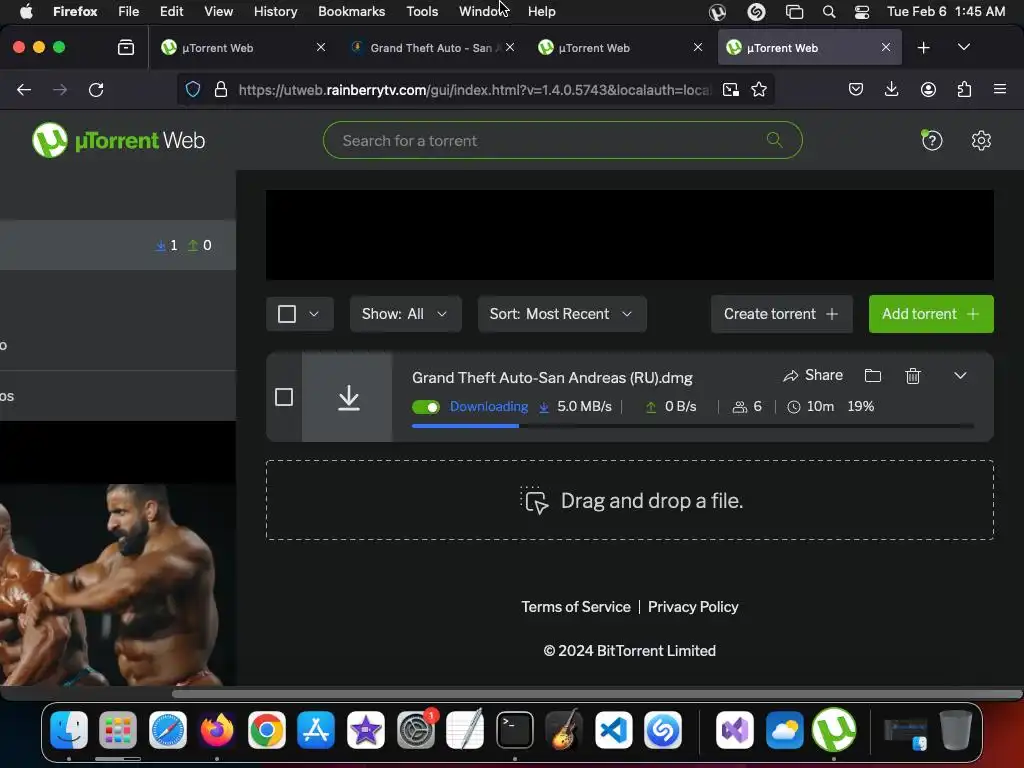Viewport: 1024px width, 768px height.
Task: Open the Privacy Policy link
Action: (693, 607)
